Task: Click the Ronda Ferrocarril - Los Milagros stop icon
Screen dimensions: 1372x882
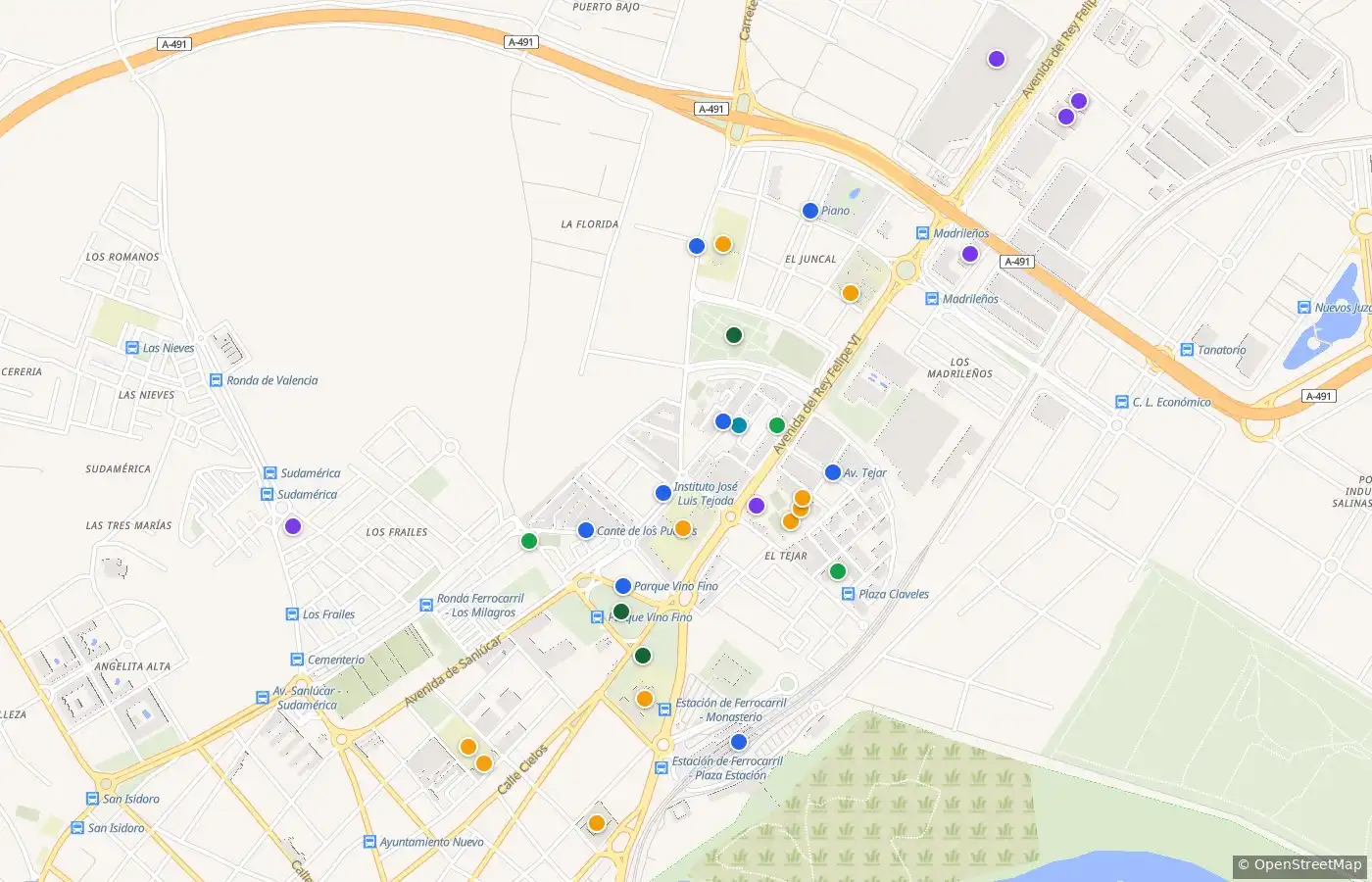Action: click(426, 606)
